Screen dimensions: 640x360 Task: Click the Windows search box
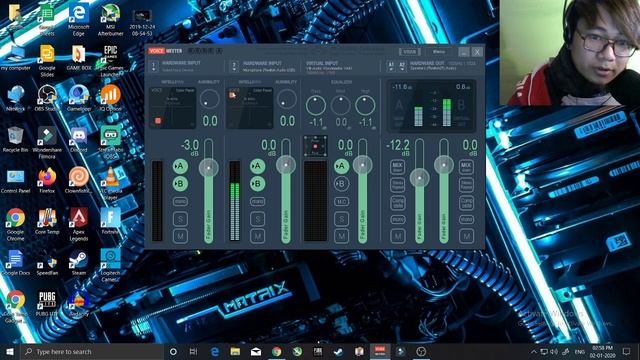point(92,351)
